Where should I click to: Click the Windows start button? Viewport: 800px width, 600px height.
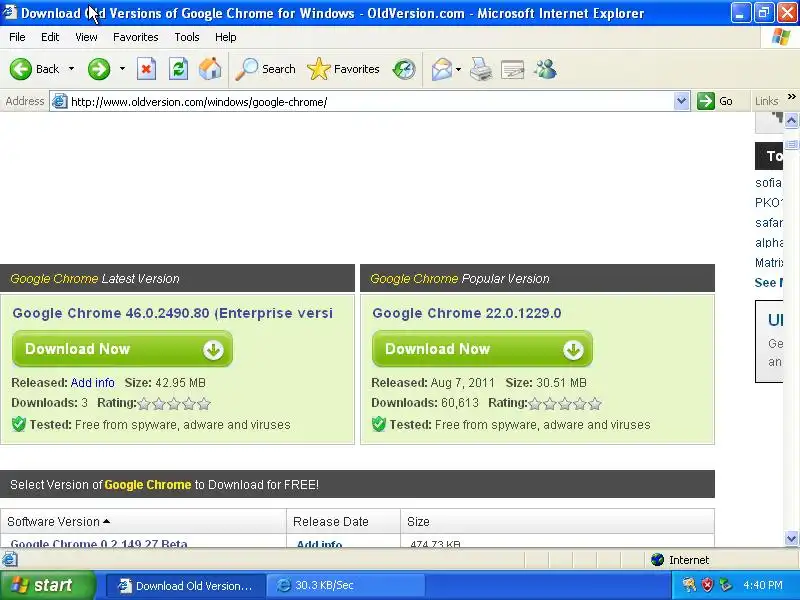47,585
